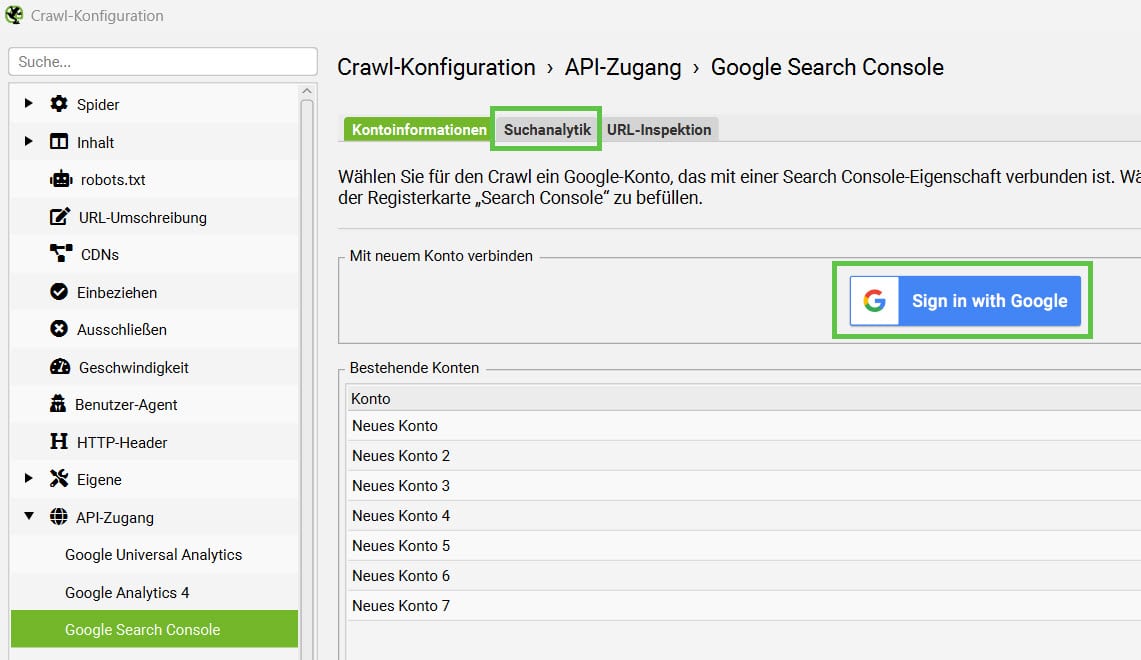Click the Google G logo
1141x660 pixels.
(x=875, y=301)
